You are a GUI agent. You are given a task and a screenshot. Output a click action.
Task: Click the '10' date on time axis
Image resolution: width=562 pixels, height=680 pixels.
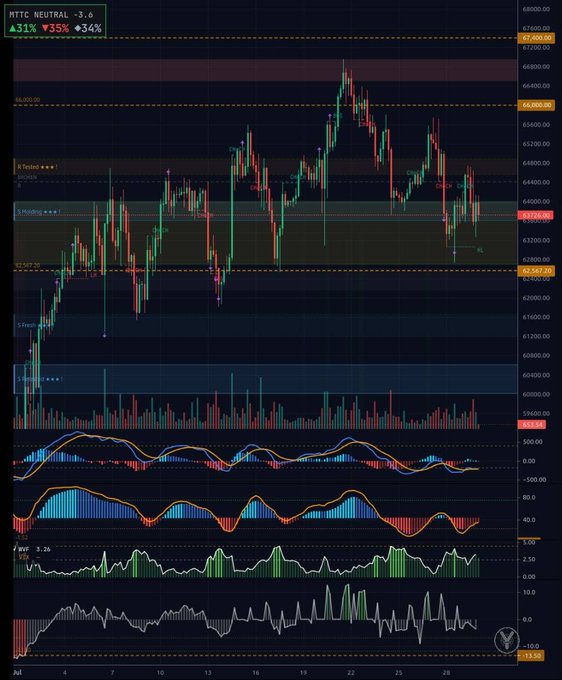tap(160, 673)
